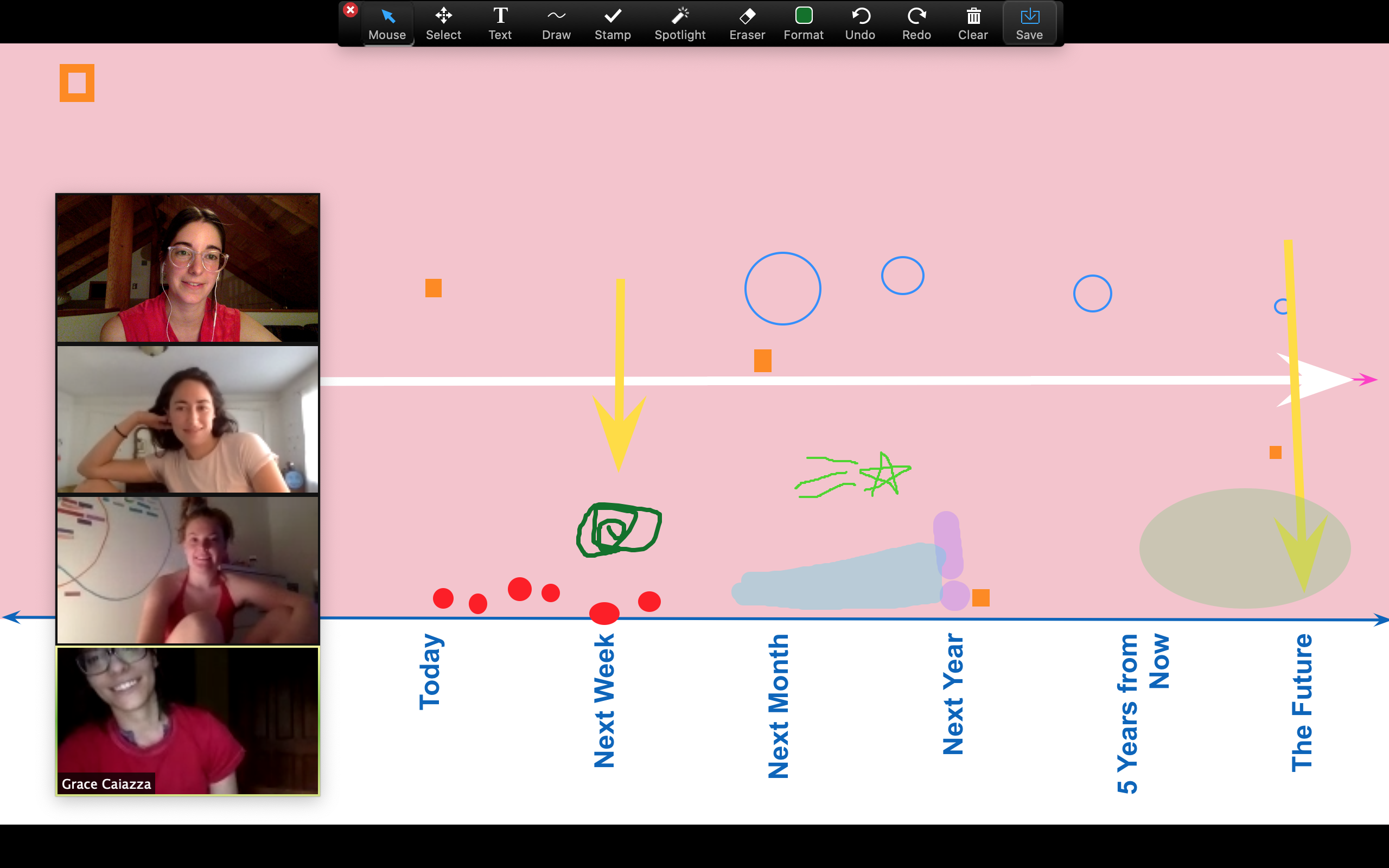1389x868 pixels.
Task: Click the top participant video tile
Action: [x=188, y=268]
